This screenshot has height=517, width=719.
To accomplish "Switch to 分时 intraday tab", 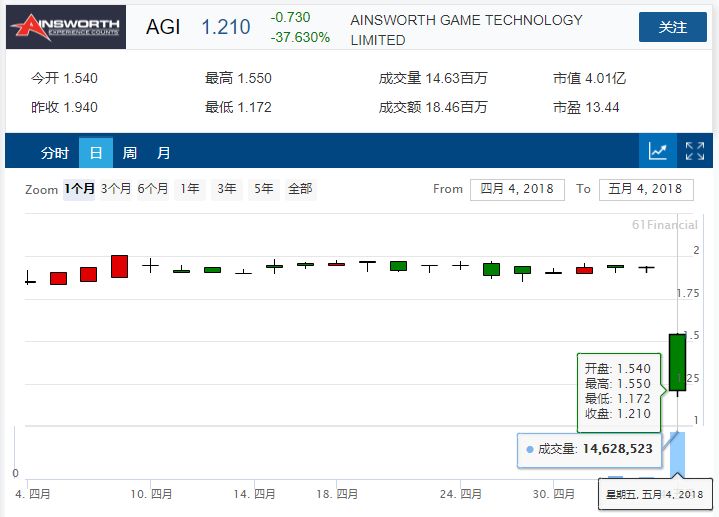I will coord(55,153).
